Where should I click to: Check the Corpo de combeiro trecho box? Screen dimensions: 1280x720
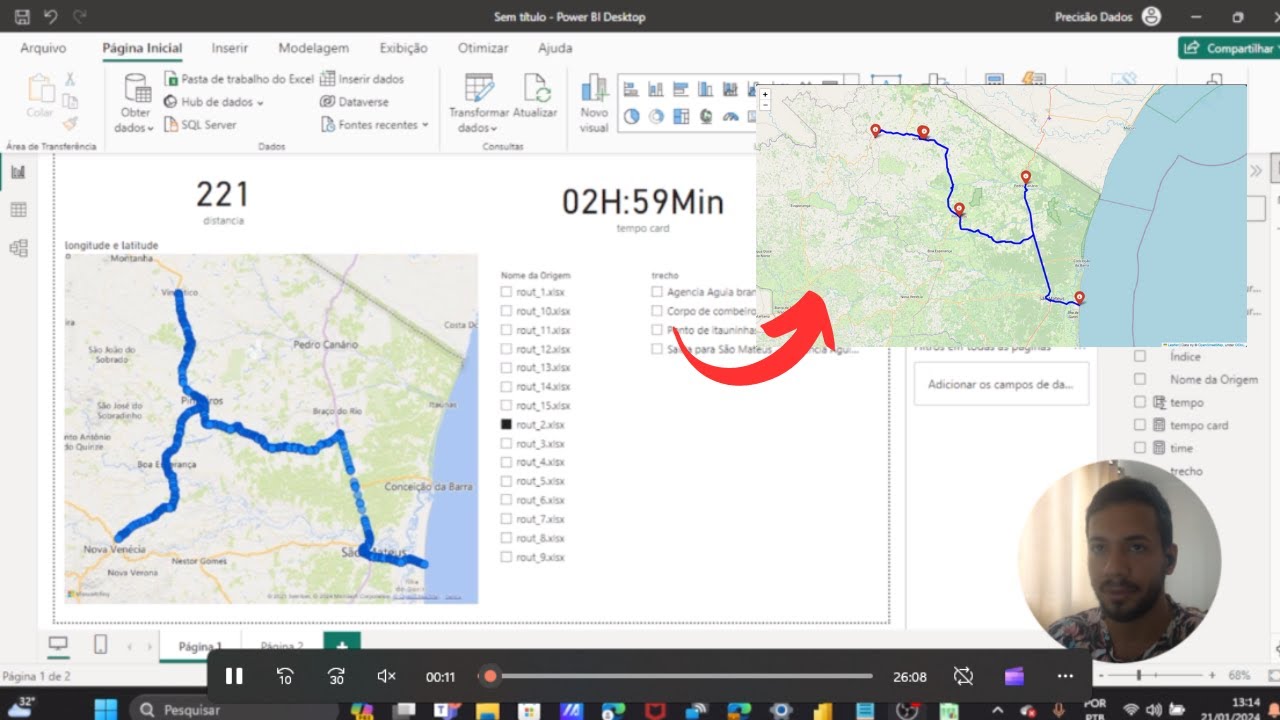657,311
